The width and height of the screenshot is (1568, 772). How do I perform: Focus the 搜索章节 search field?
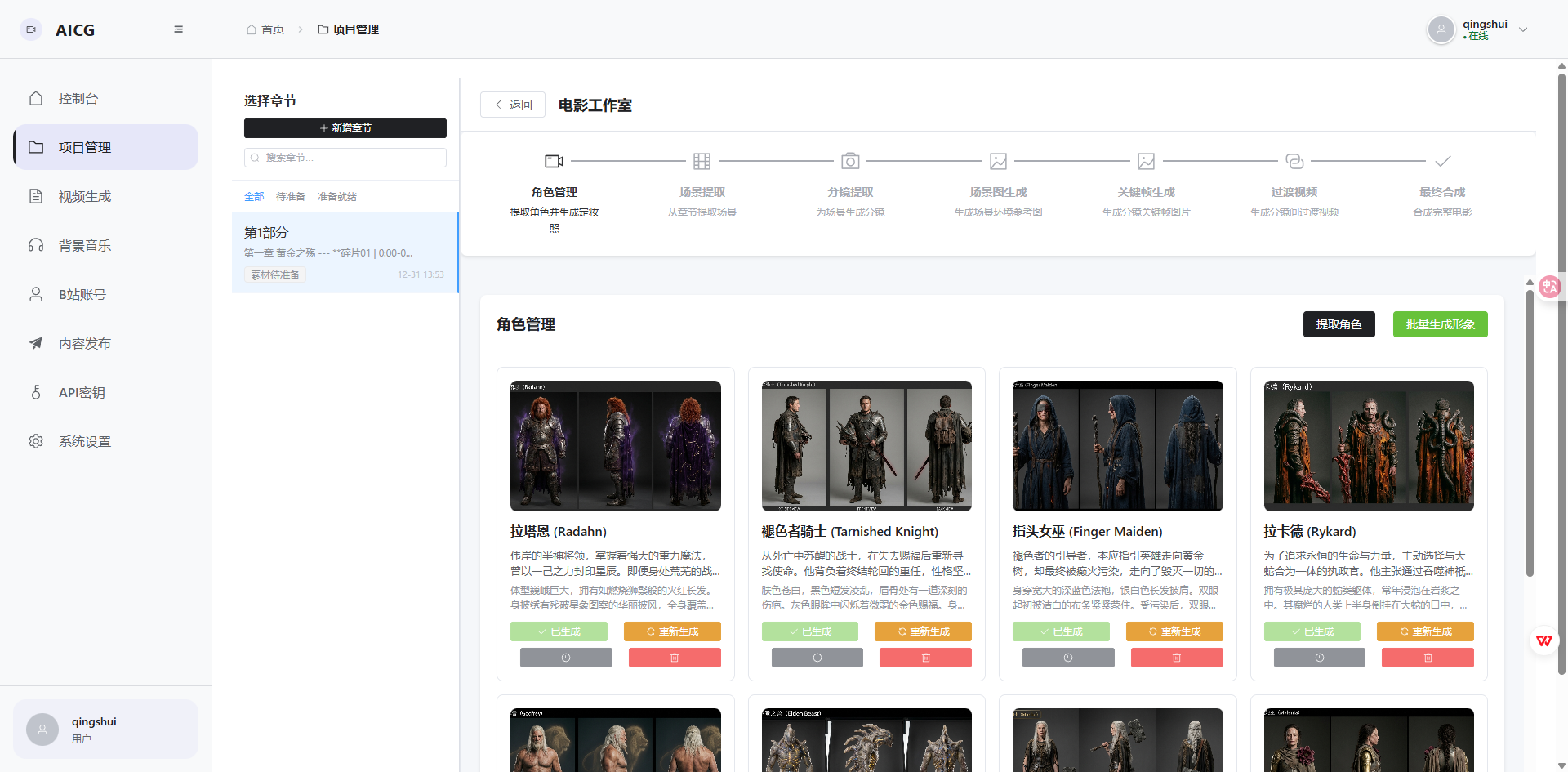(x=345, y=157)
